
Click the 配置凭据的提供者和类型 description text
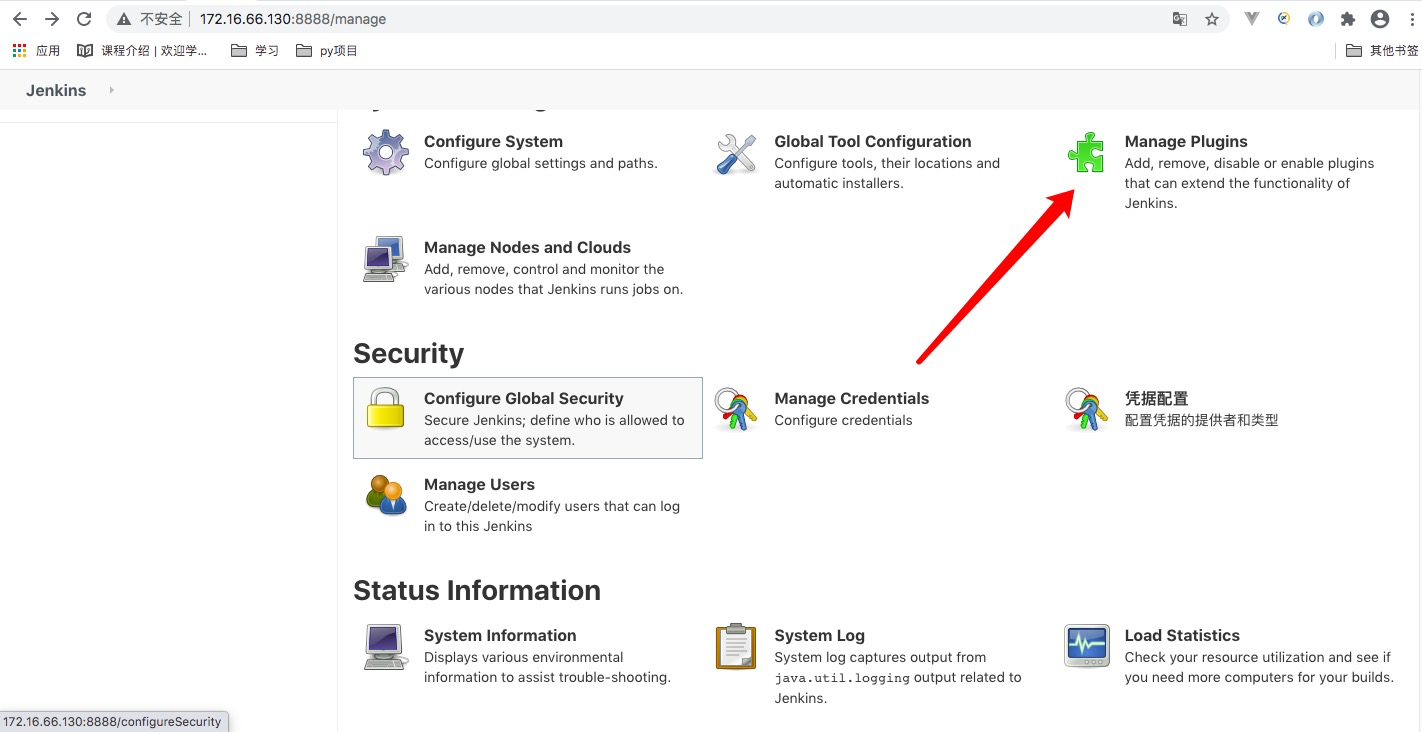[x=1201, y=420]
